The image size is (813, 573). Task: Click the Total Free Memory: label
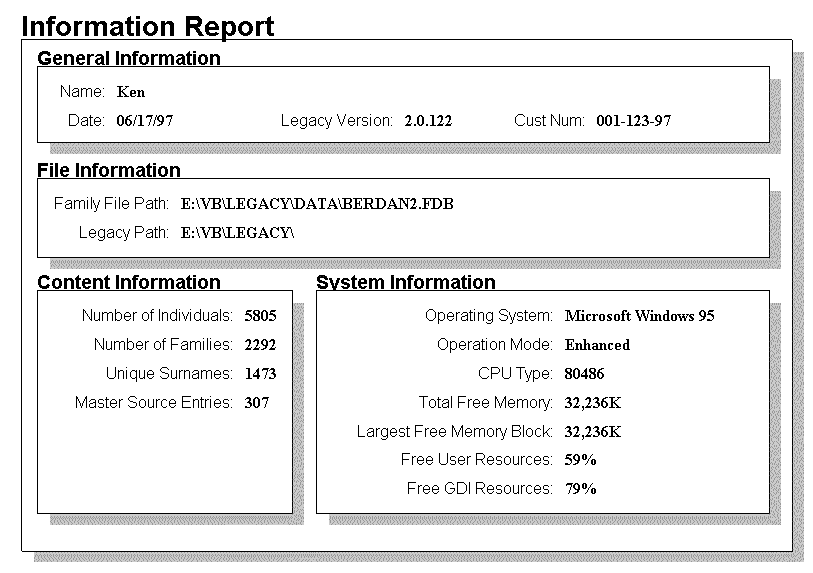486,402
